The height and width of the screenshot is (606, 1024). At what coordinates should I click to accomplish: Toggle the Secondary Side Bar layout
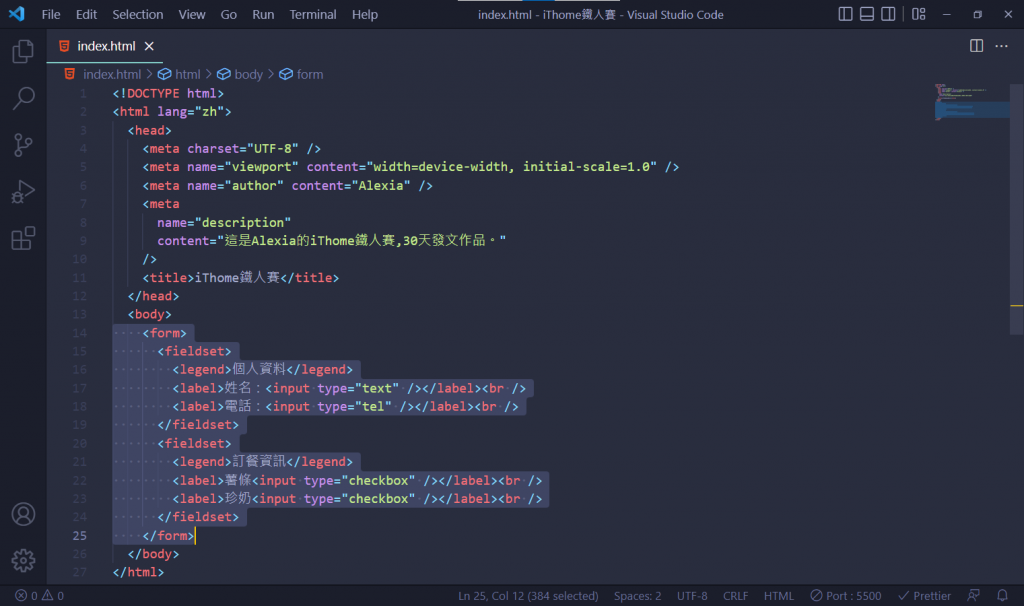tap(888, 14)
